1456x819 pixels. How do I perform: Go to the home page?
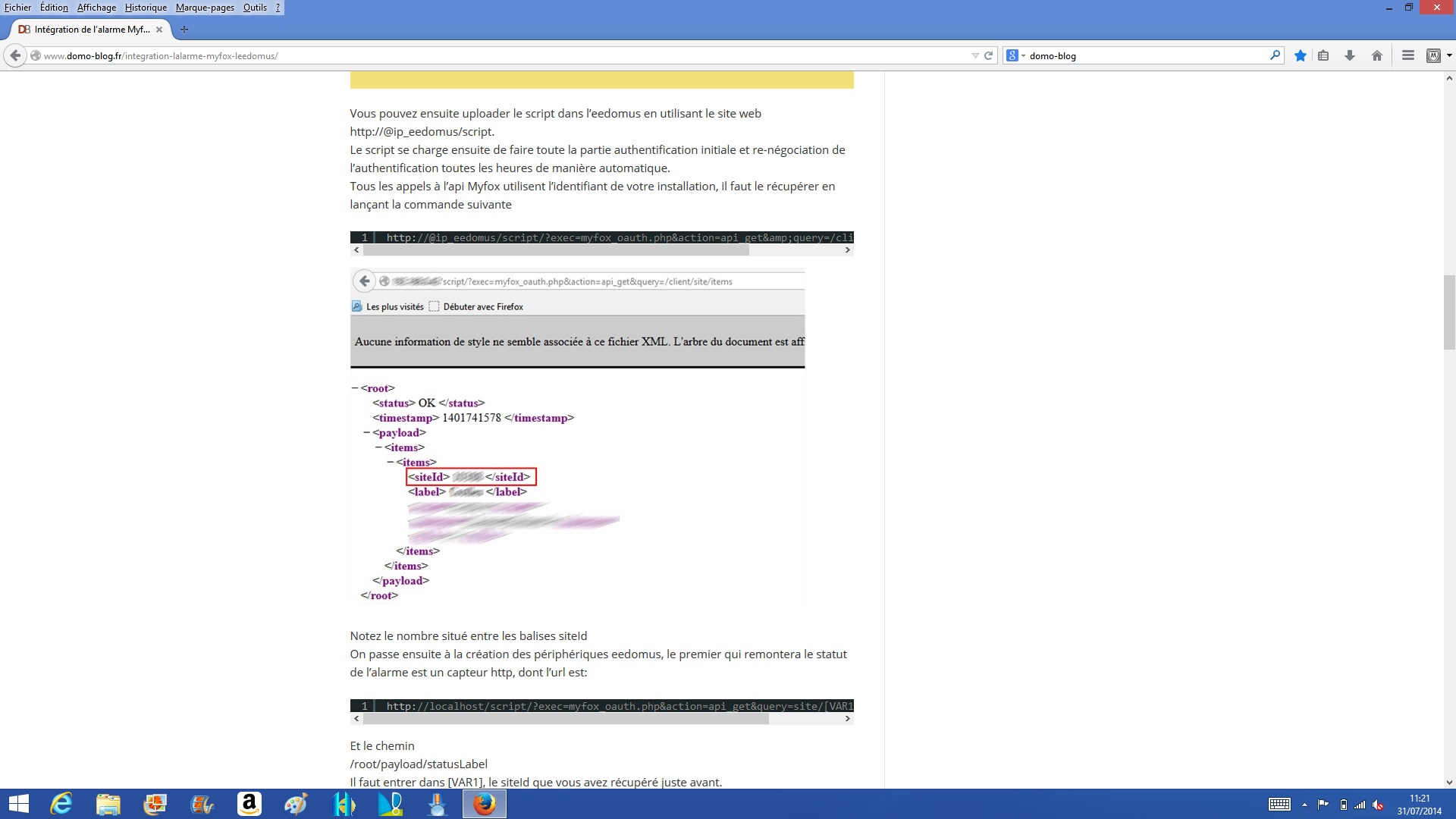[x=1377, y=55]
